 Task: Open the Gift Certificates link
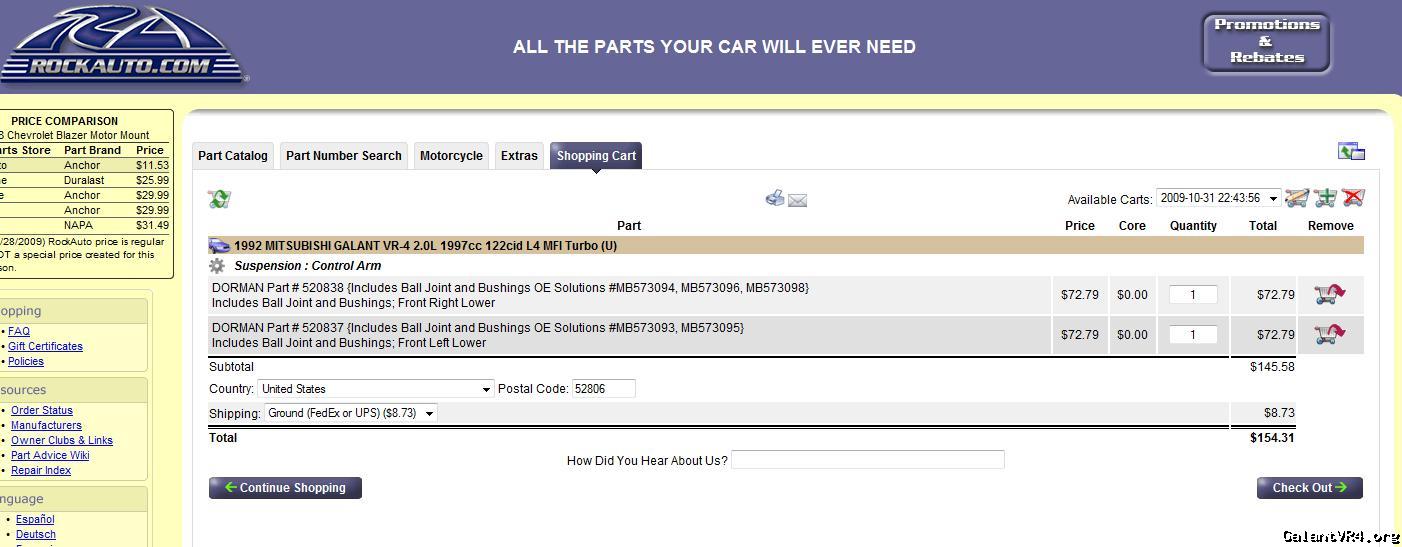45,346
